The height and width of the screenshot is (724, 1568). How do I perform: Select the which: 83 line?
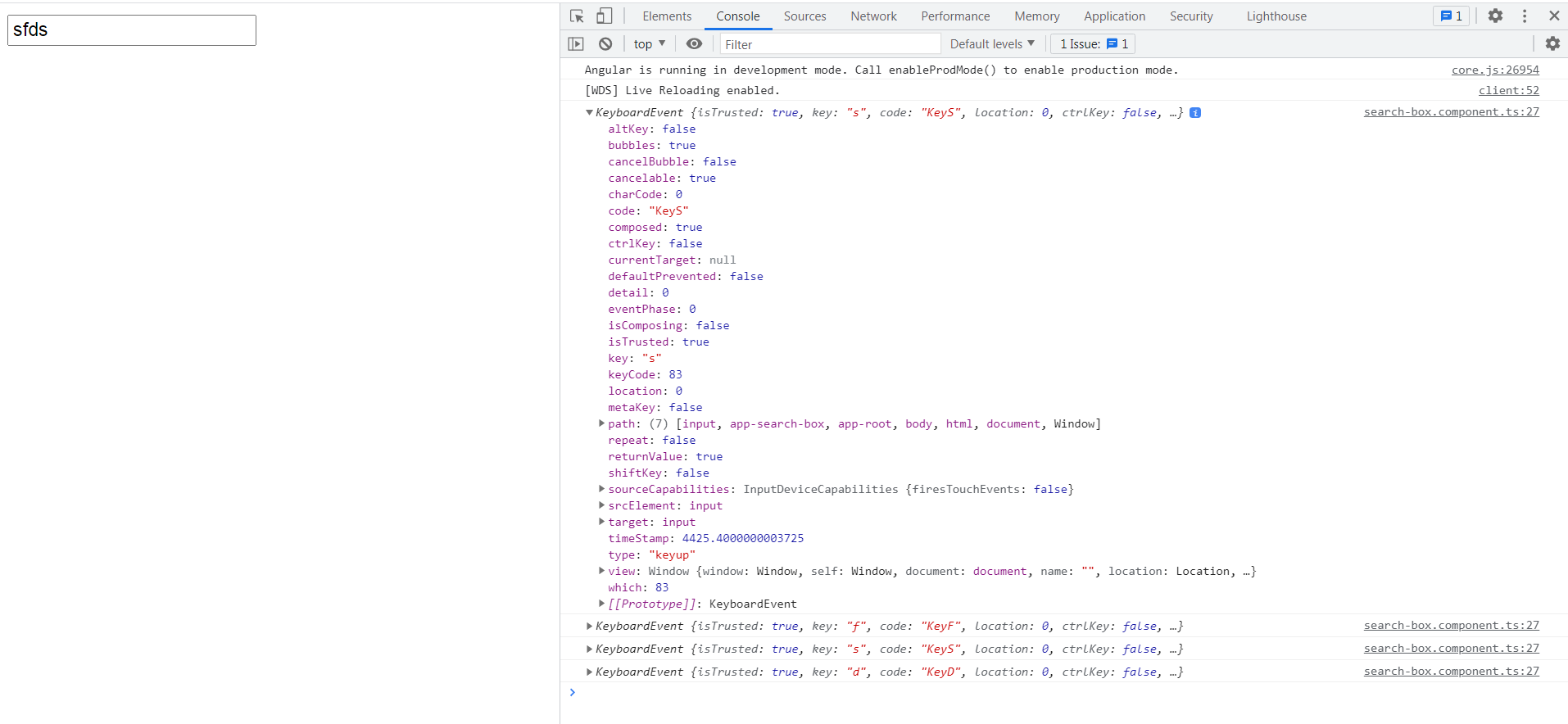pyautogui.click(x=638, y=588)
